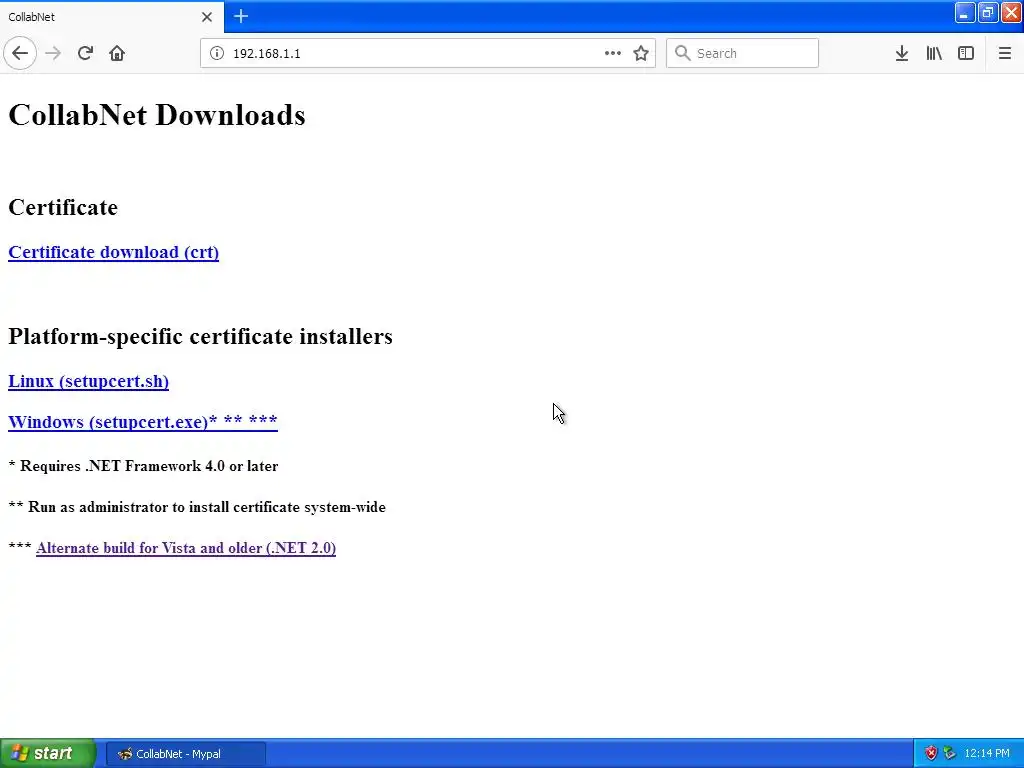Restore down the browser window

[x=987, y=12]
